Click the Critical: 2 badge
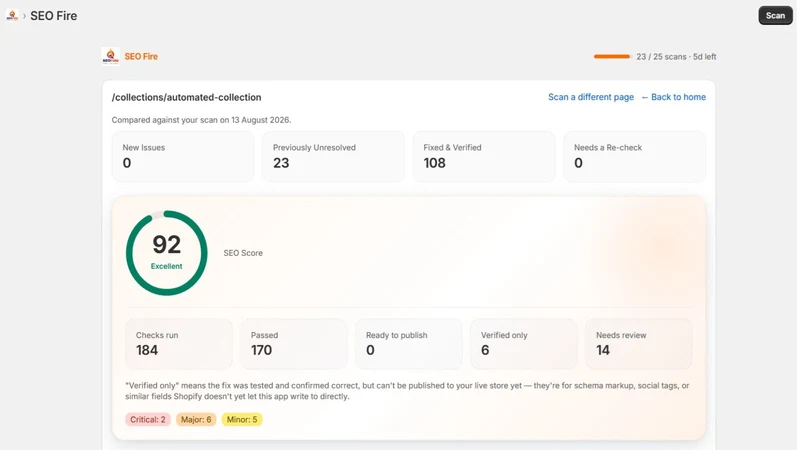Viewport: 800px width, 450px height. [148, 419]
